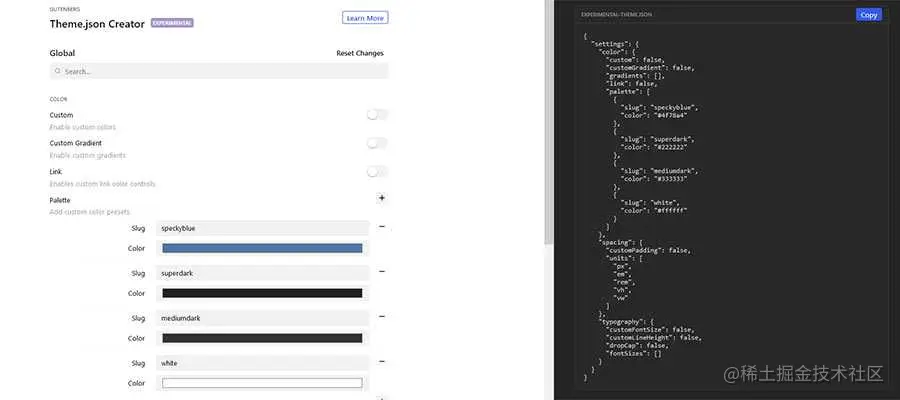Open the Learn More link
Viewport: 900px width, 400px height.
point(365,18)
